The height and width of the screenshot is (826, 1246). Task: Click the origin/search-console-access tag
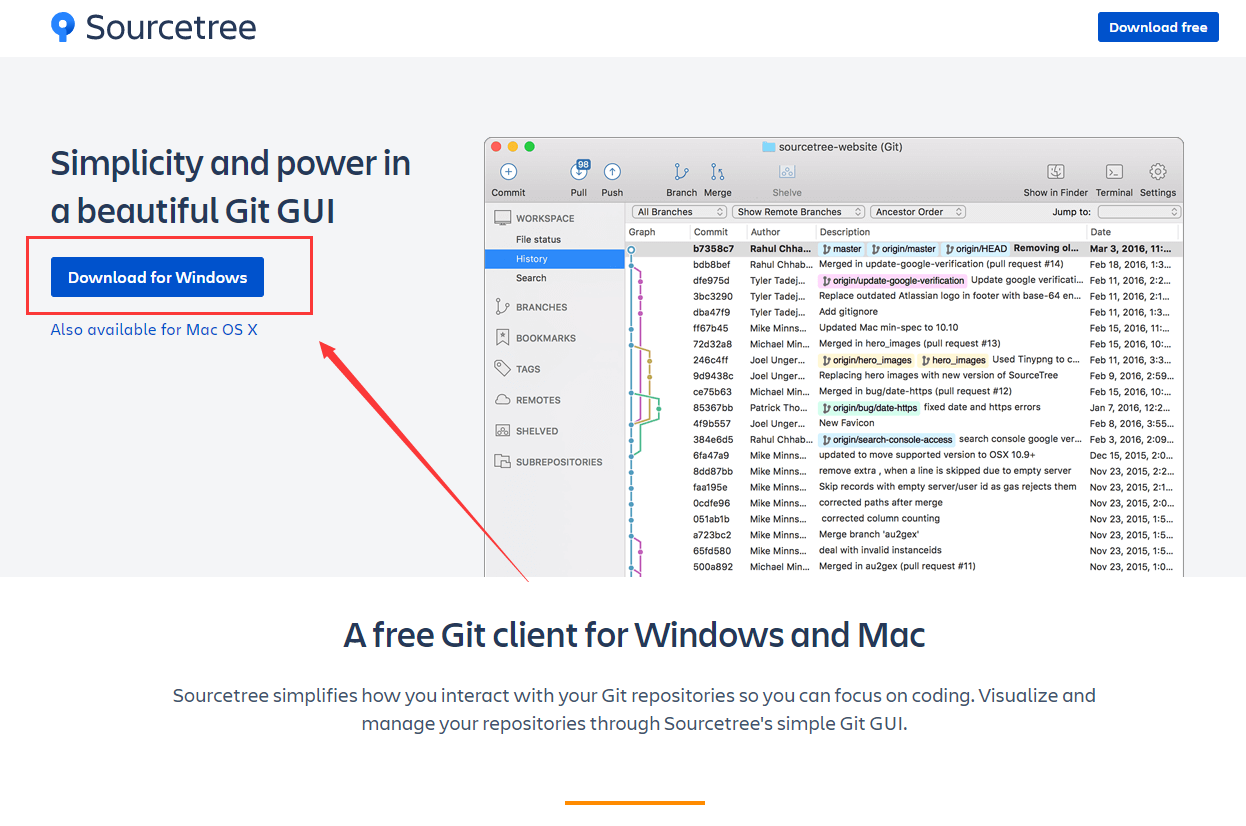point(887,439)
